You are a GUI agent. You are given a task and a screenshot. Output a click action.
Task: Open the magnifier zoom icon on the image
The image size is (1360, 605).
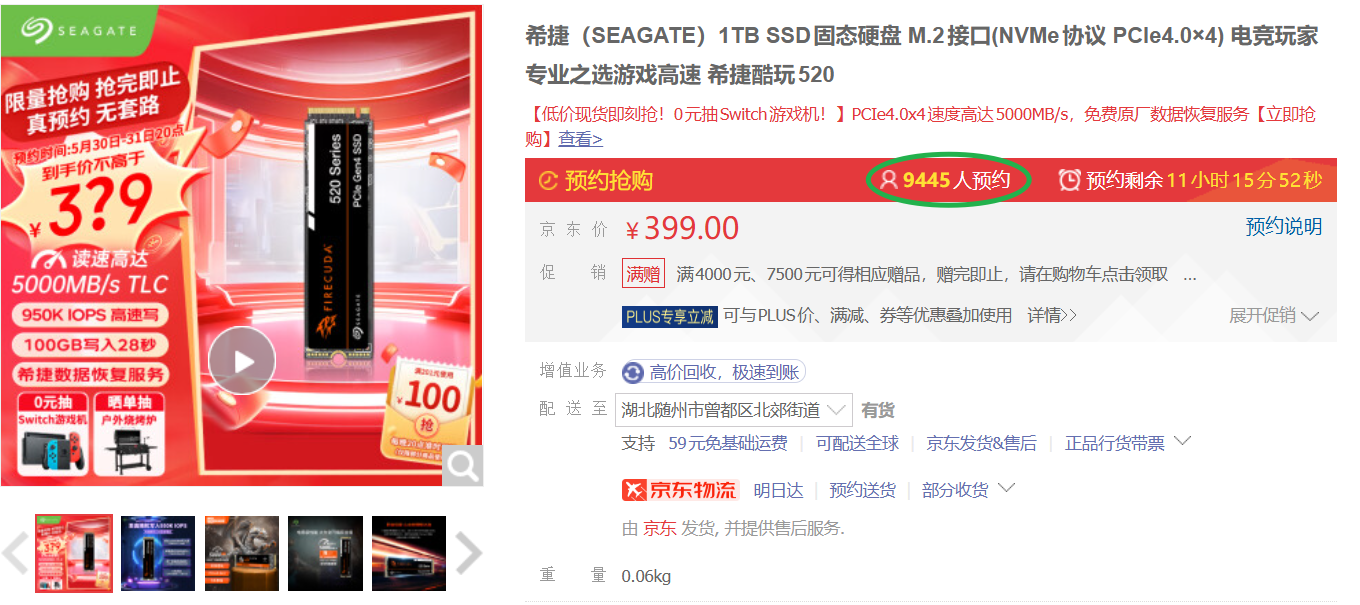pos(462,466)
